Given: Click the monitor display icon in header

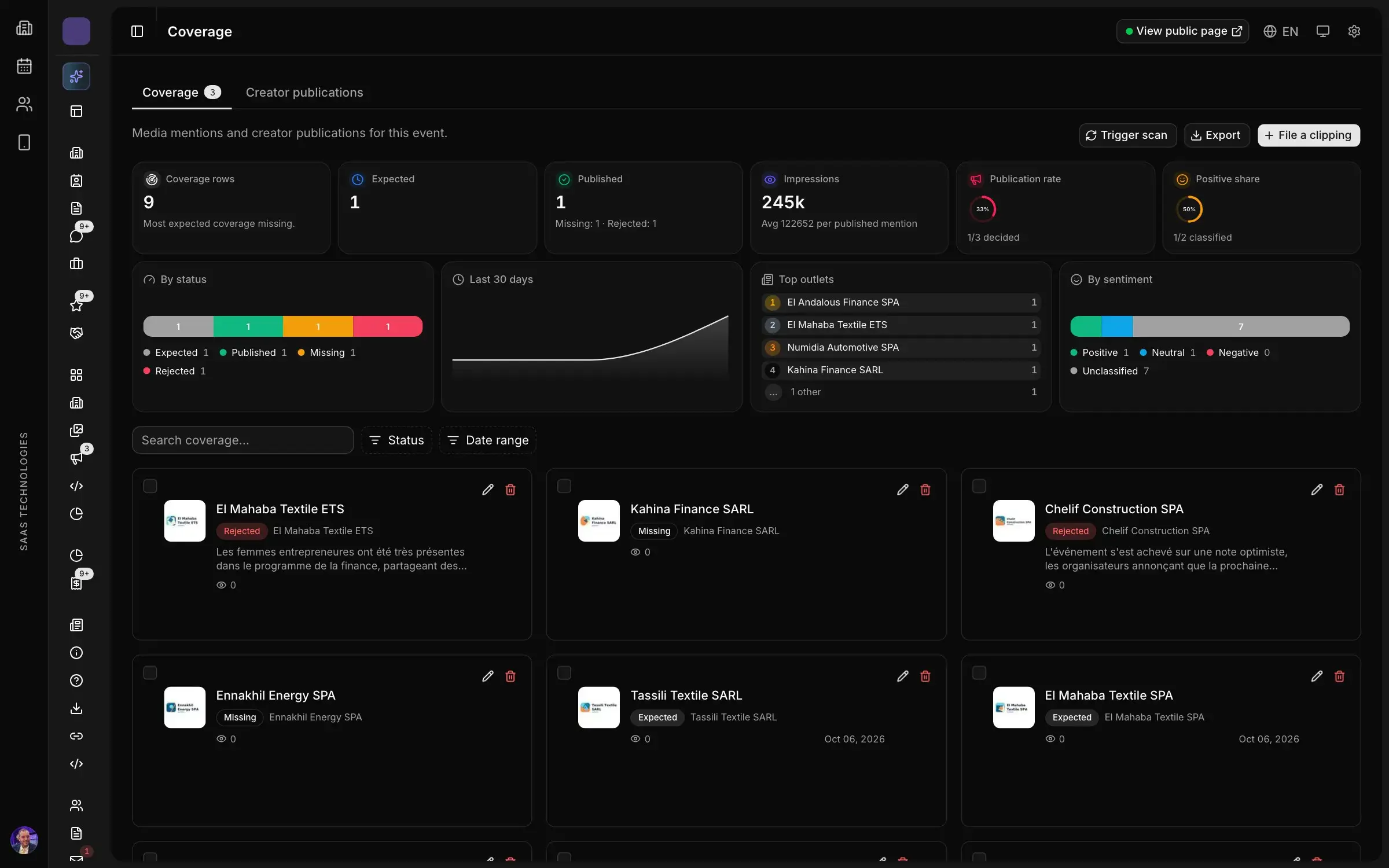Looking at the screenshot, I should click(x=1322, y=31).
